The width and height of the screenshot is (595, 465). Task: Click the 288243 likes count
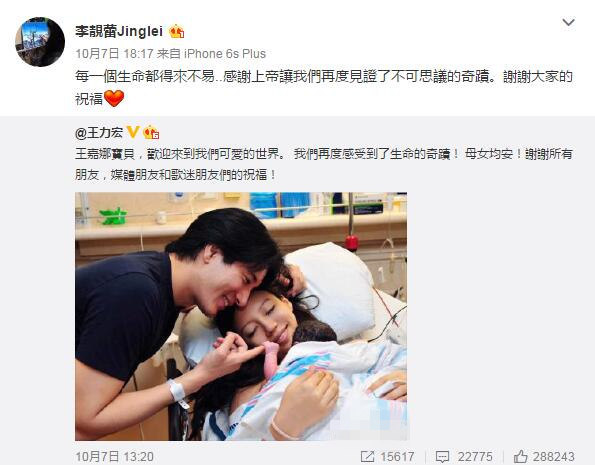point(554,456)
